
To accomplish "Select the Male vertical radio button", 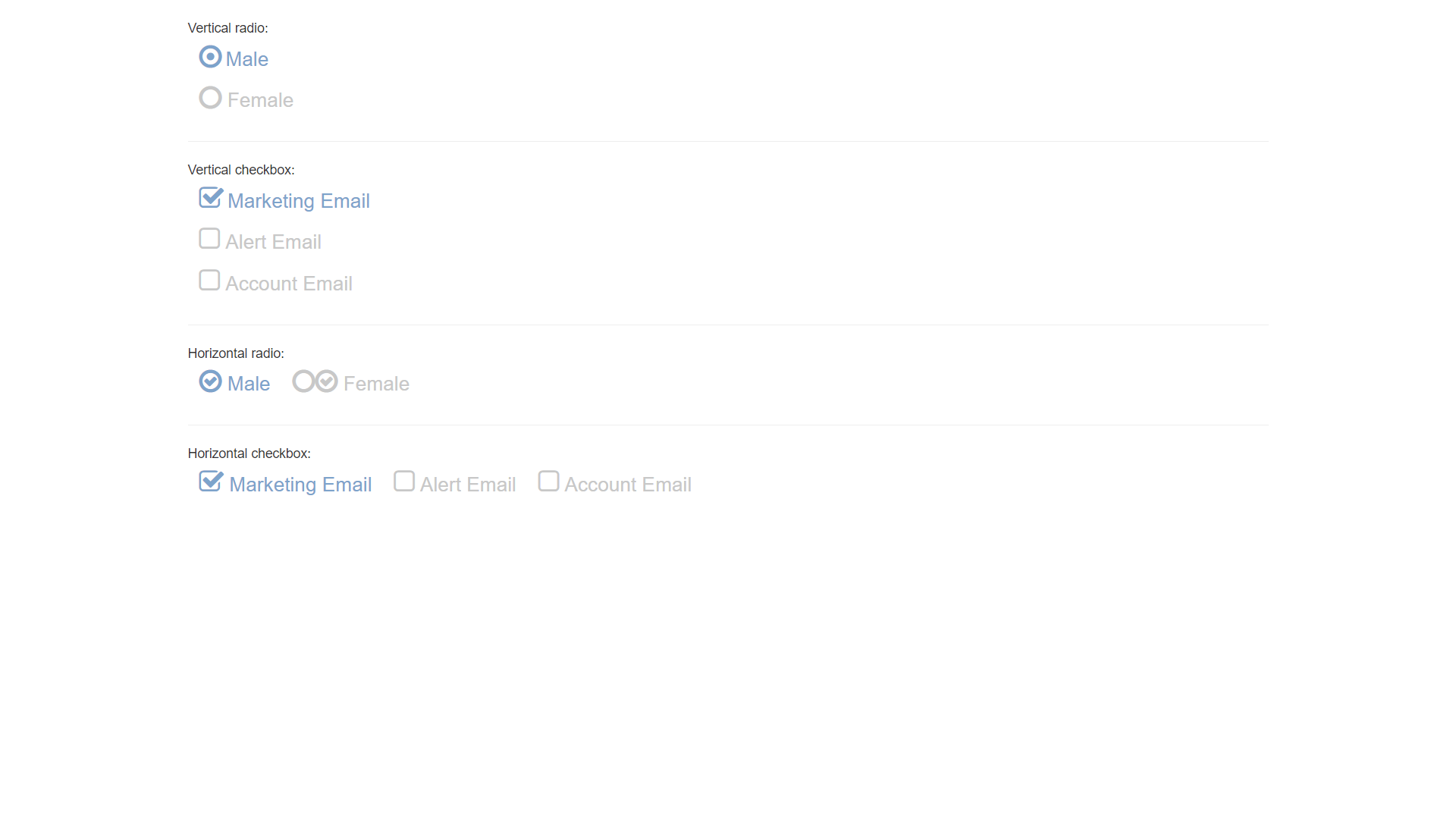I will (x=210, y=57).
